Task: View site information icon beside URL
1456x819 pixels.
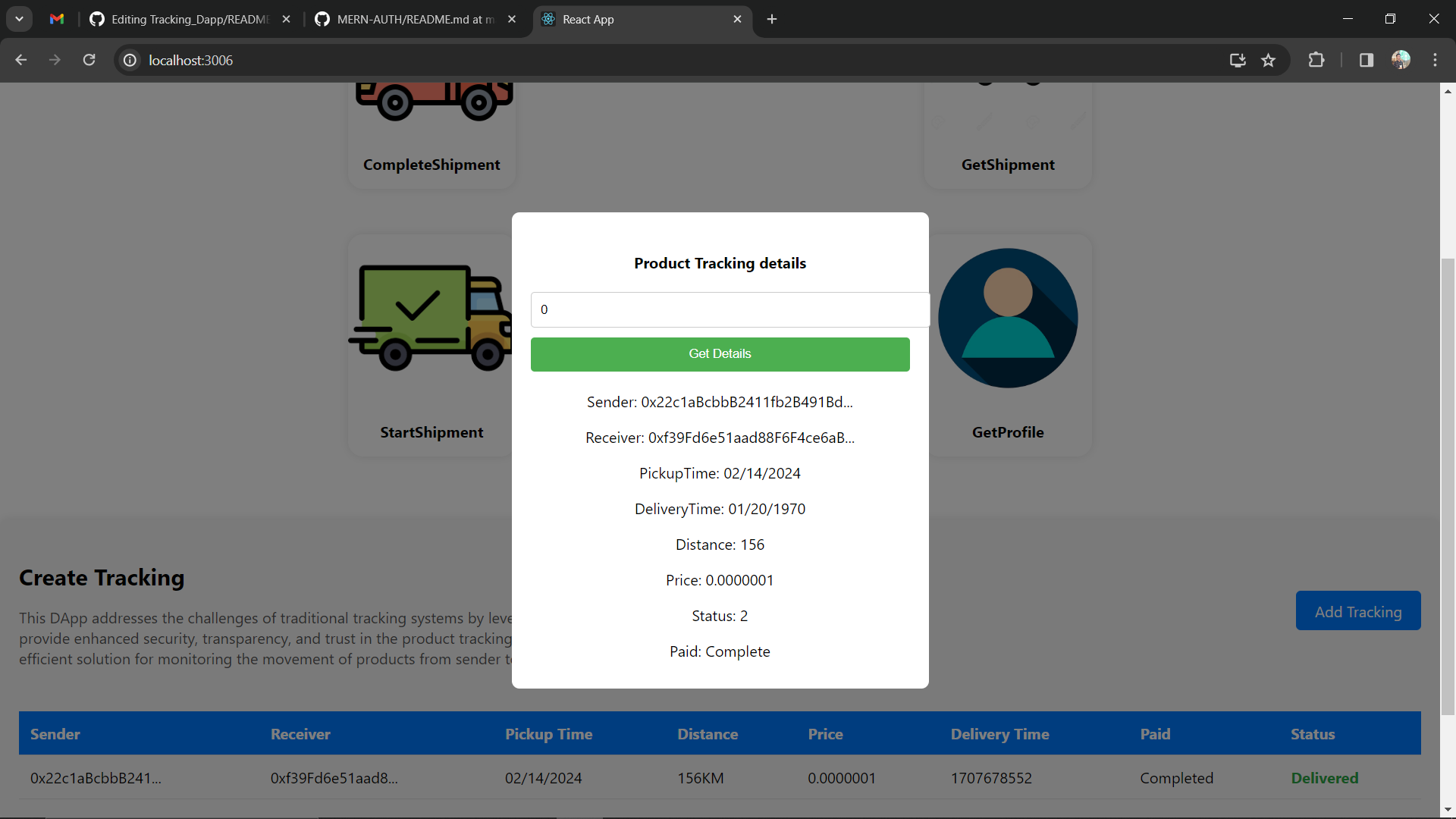Action: tap(130, 61)
